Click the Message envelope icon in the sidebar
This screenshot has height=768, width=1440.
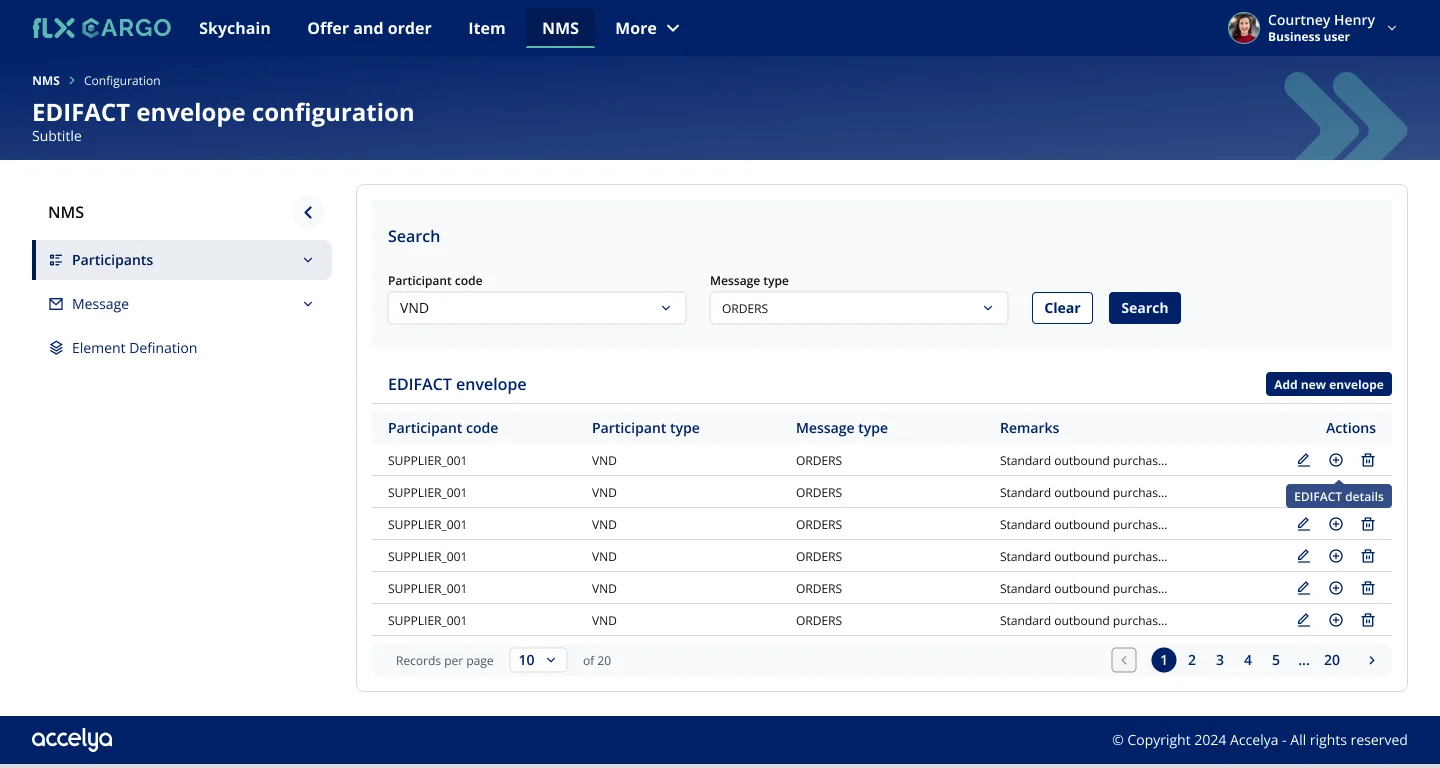(x=56, y=304)
